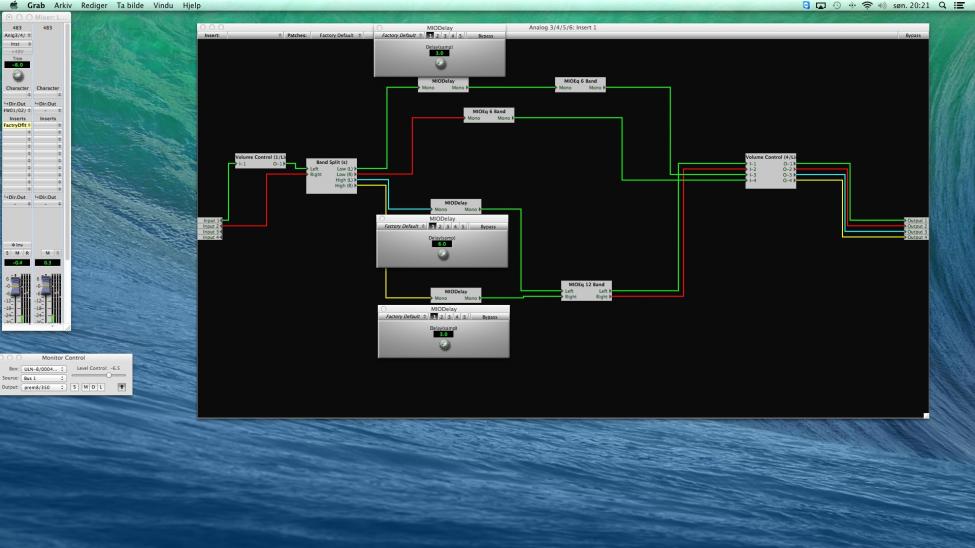Click the L button in Monitor Control
This screenshot has height=548, width=975.
(101, 387)
